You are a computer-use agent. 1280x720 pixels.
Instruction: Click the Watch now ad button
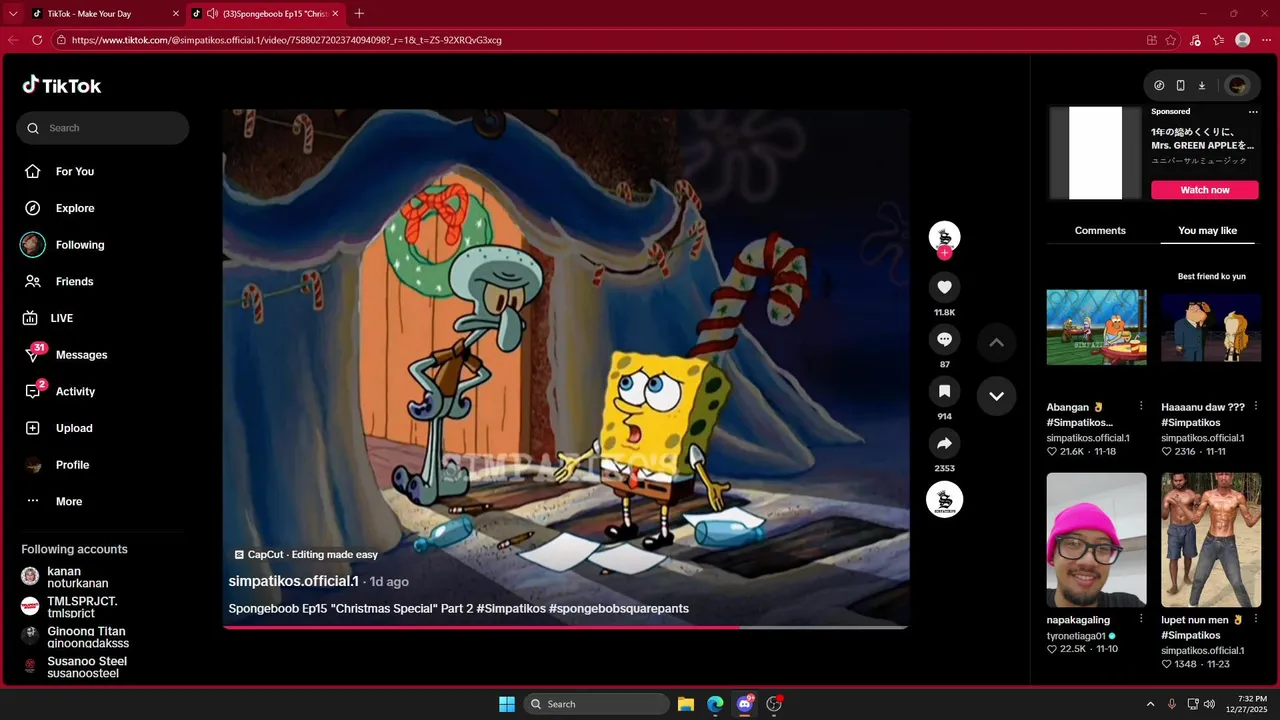[x=1205, y=190]
